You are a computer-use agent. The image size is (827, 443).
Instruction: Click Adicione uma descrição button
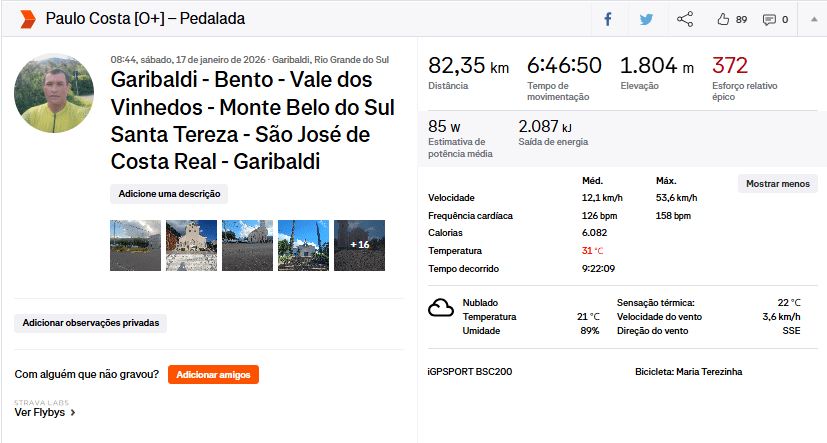coord(169,194)
